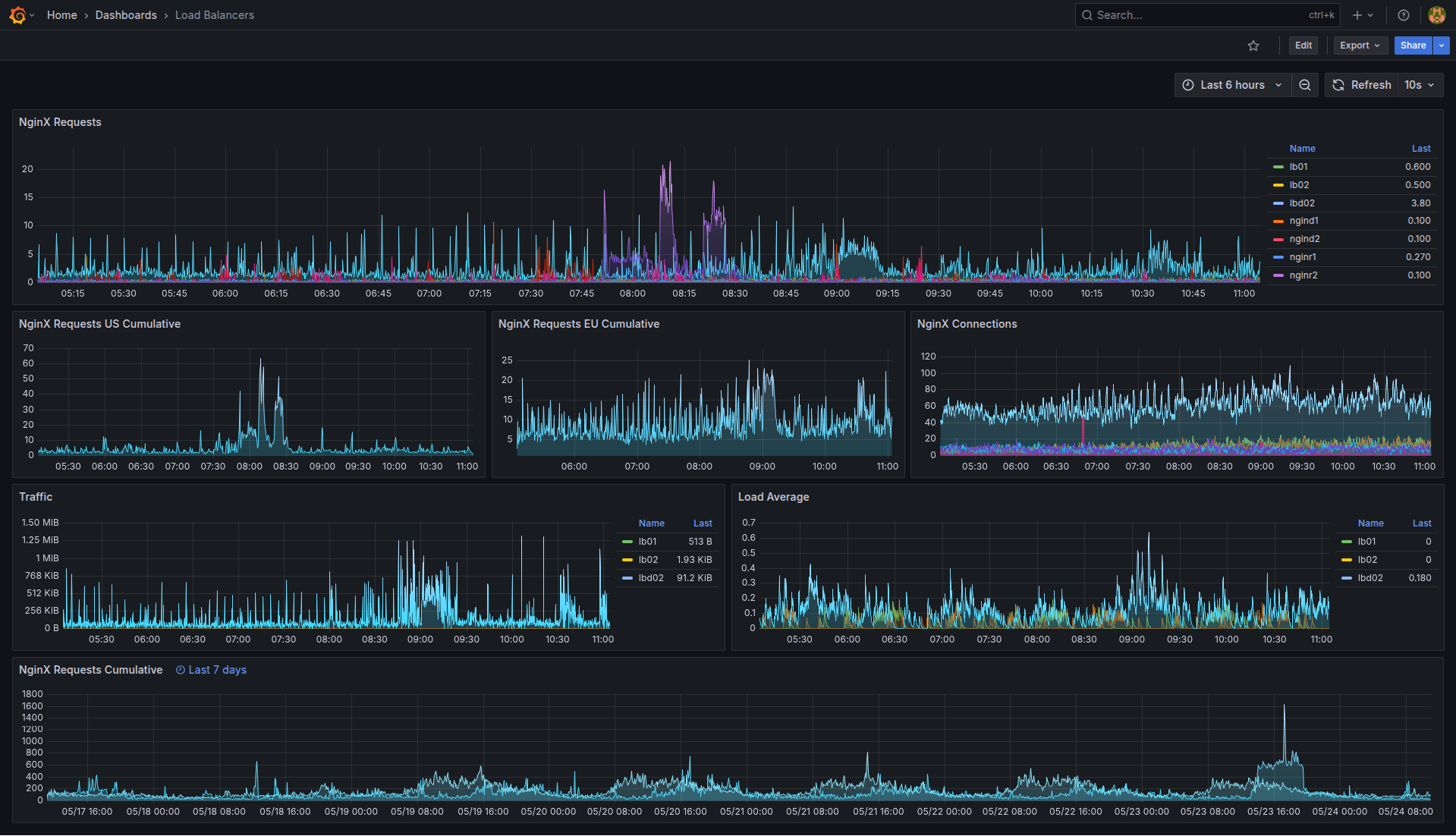
Task: Click the Refresh button
Action: (1362, 85)
